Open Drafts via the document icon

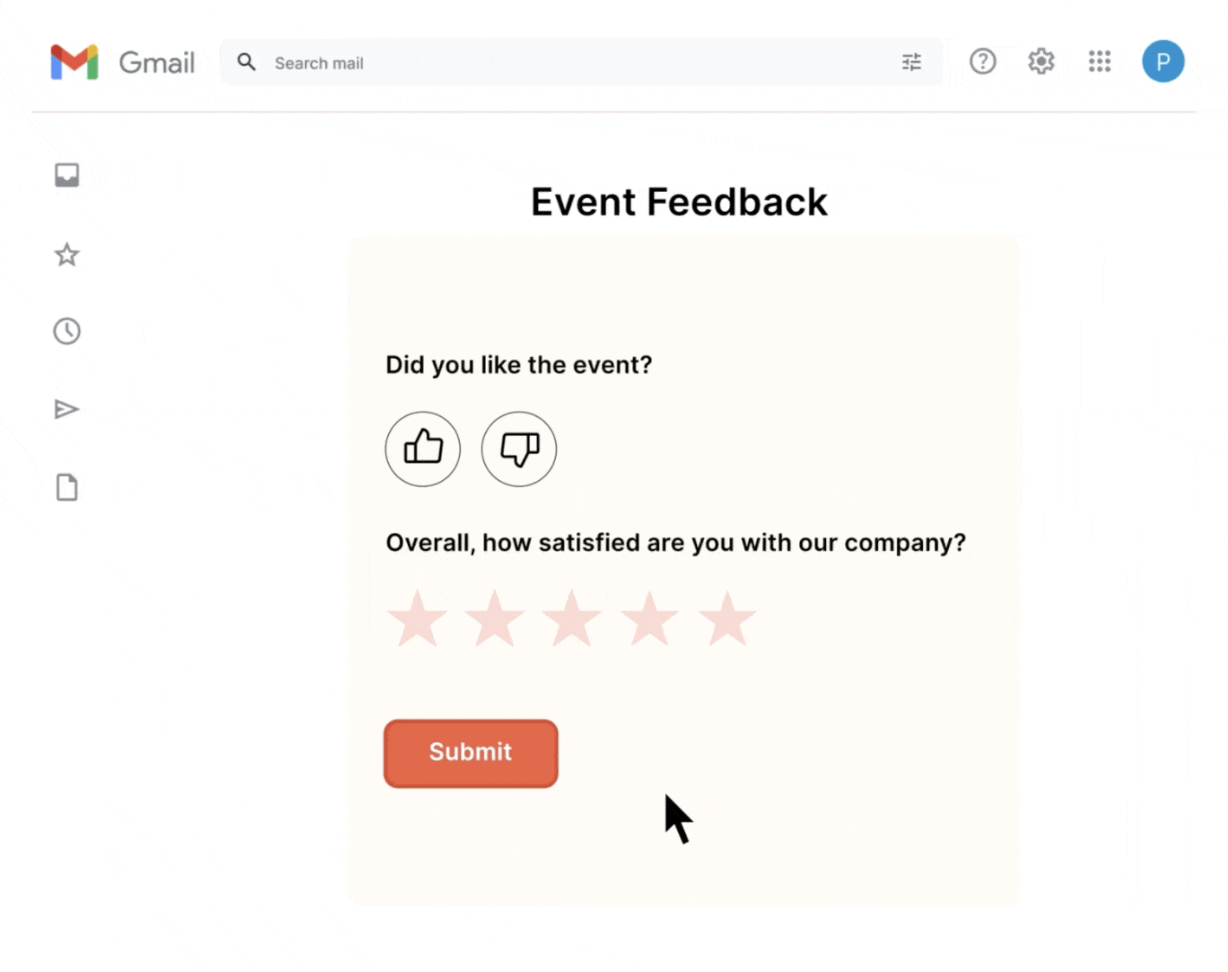click(x=66, y=487)
